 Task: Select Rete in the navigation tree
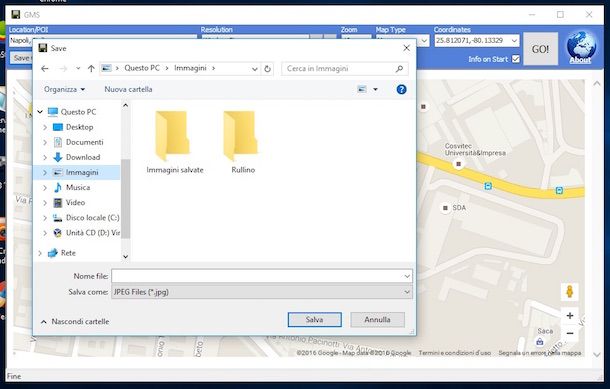68,253
